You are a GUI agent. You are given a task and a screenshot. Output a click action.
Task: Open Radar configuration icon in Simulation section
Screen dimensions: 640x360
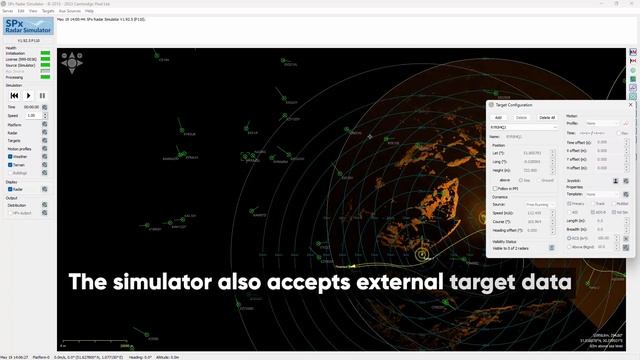(x=44, y=133)
